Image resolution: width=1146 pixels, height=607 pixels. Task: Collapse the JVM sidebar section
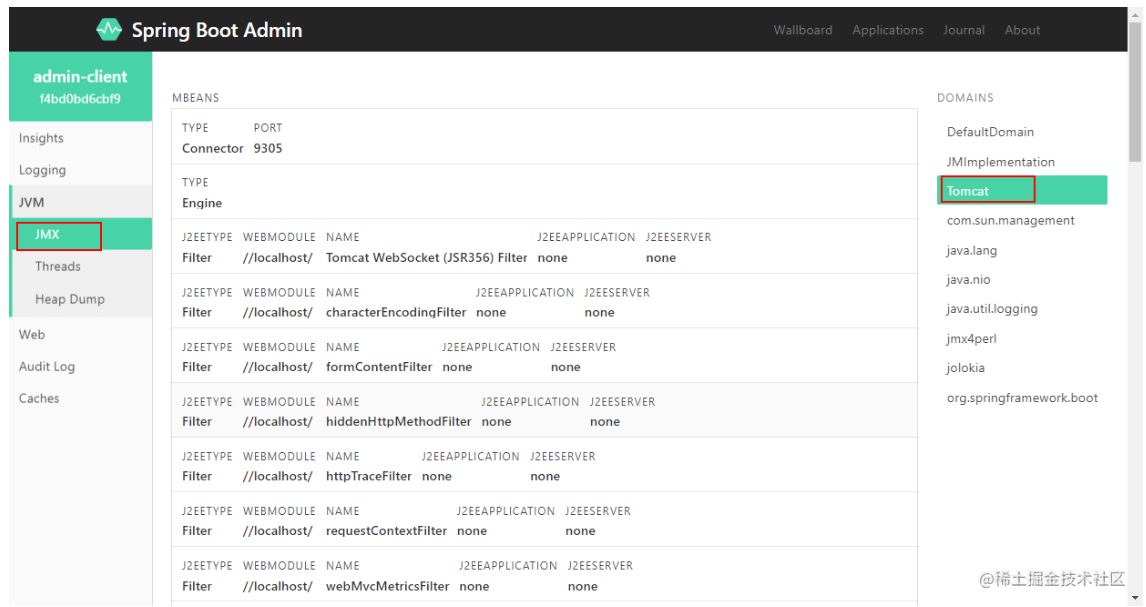tap(80, 202)
